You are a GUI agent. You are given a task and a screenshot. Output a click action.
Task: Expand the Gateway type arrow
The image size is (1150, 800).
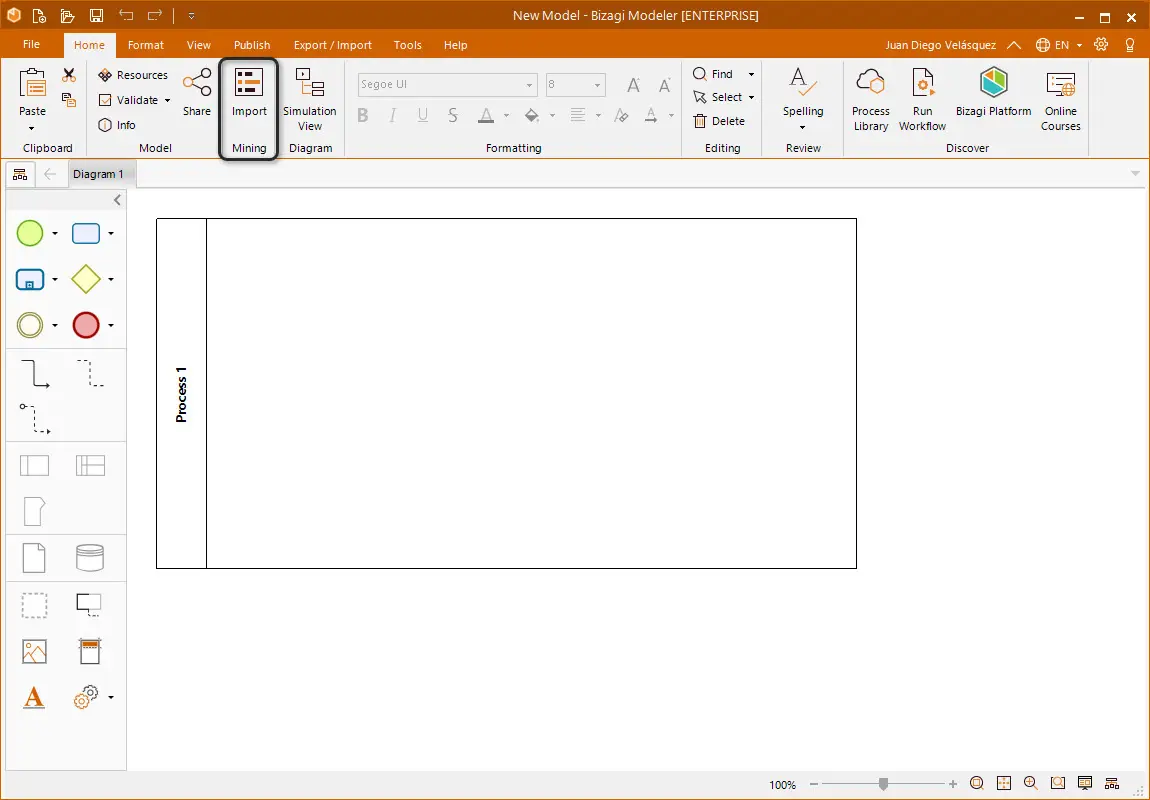[111, 279]
